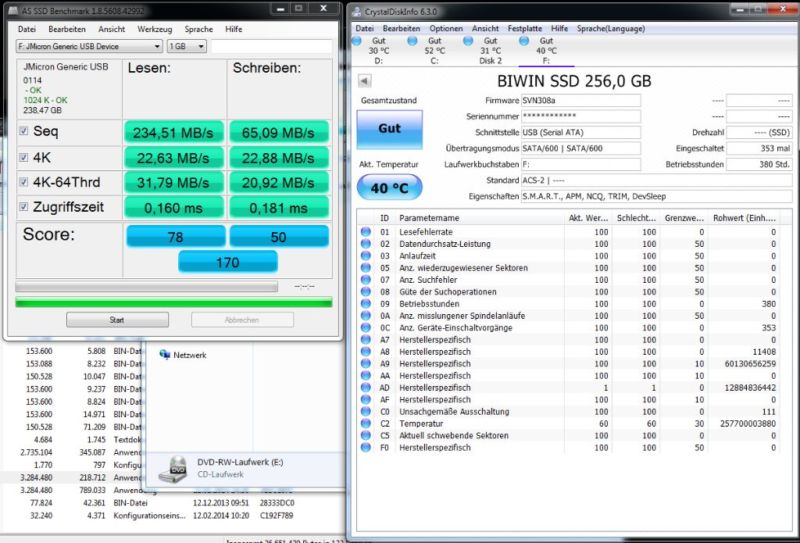Click status orb for Unsachgemäße Ausschaltung row

365,411
